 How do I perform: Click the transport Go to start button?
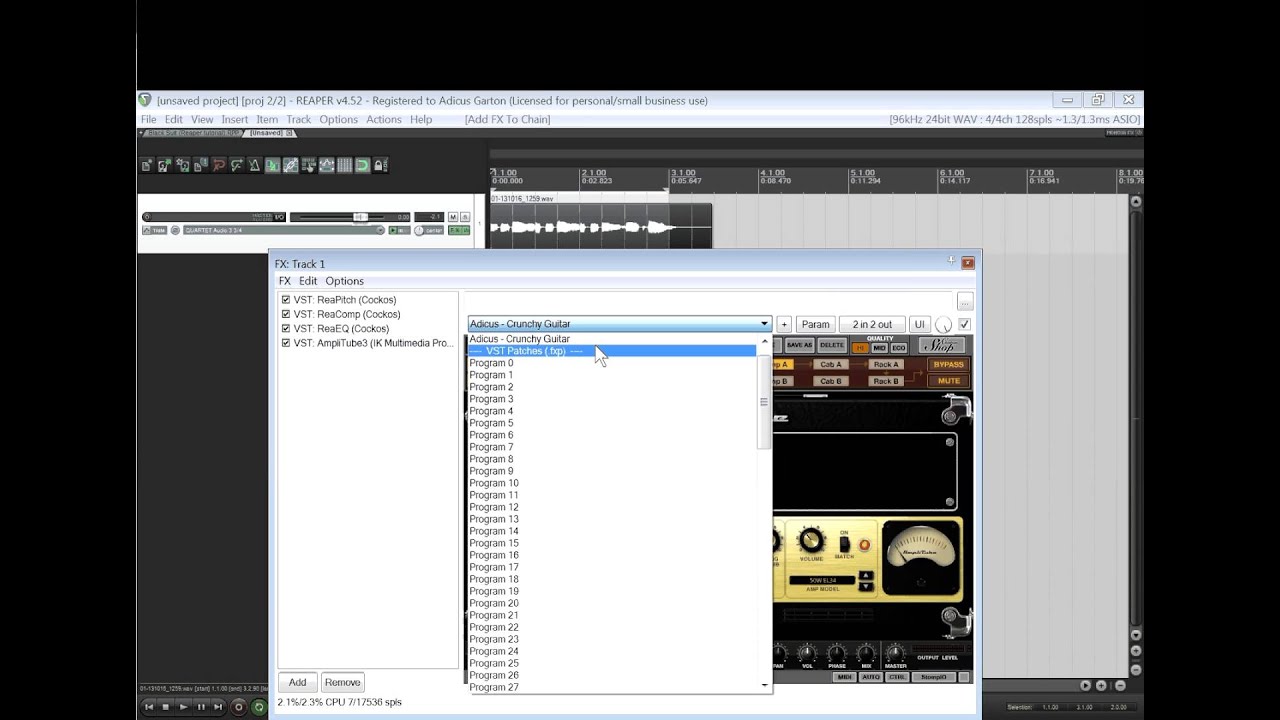pyautogui.click(x=149, y=707)
